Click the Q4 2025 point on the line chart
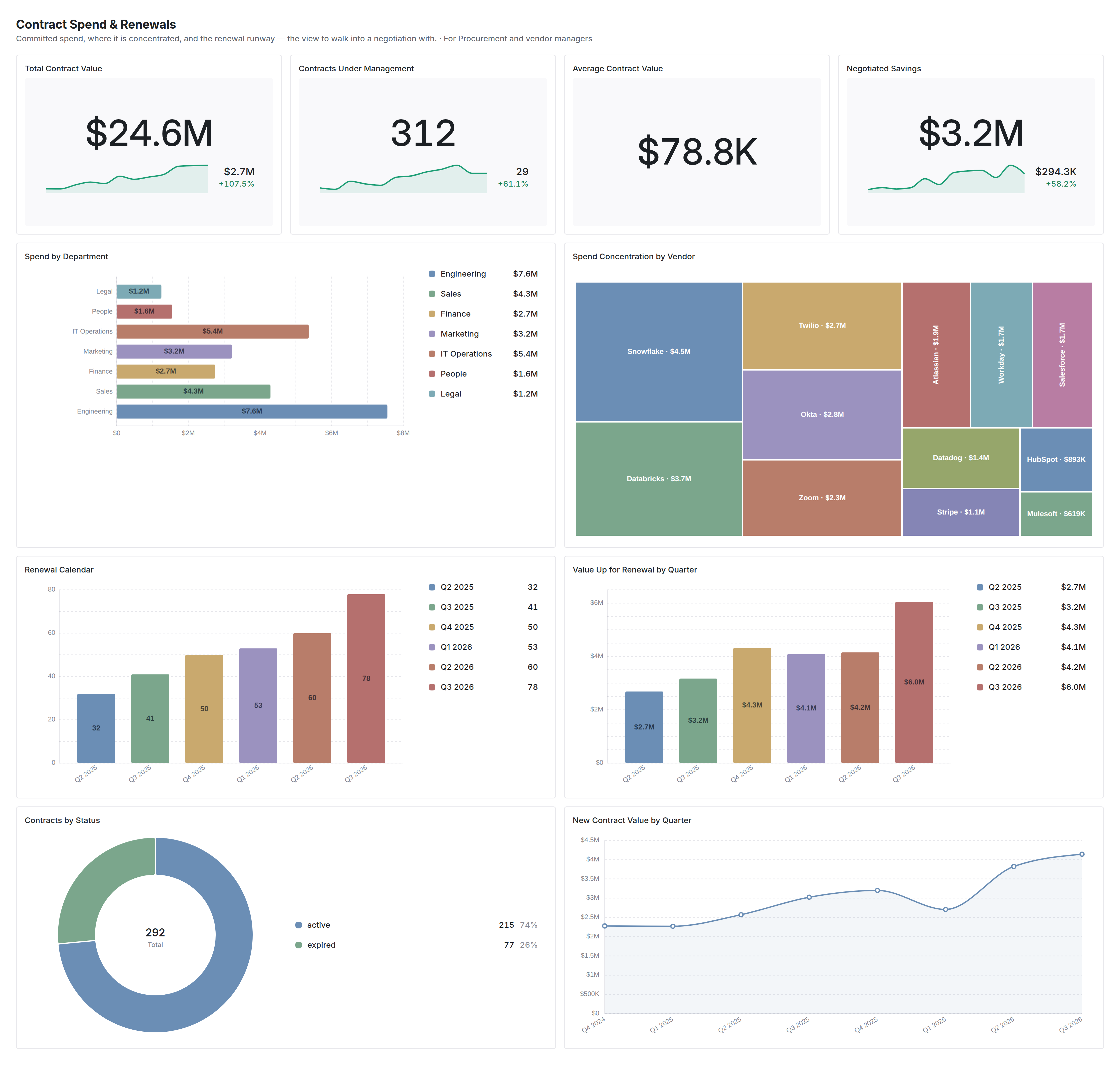The height and width of the screenshot is (1065, 1120). (x=877, y=890)
